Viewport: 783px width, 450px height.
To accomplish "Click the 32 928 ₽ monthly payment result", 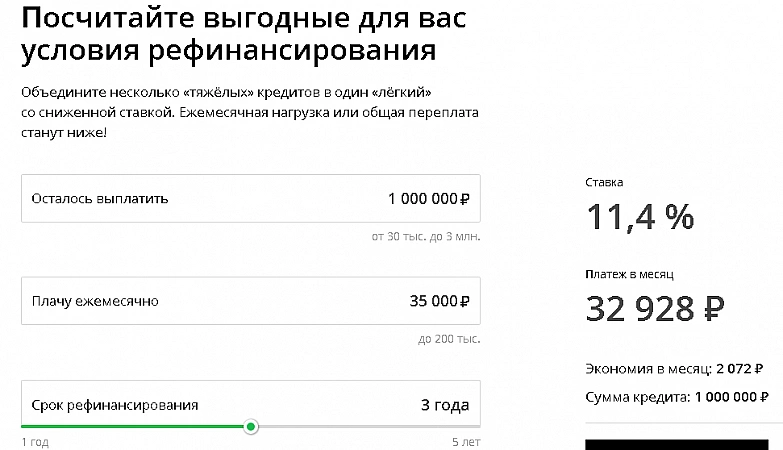I will [x=654, y=308].
